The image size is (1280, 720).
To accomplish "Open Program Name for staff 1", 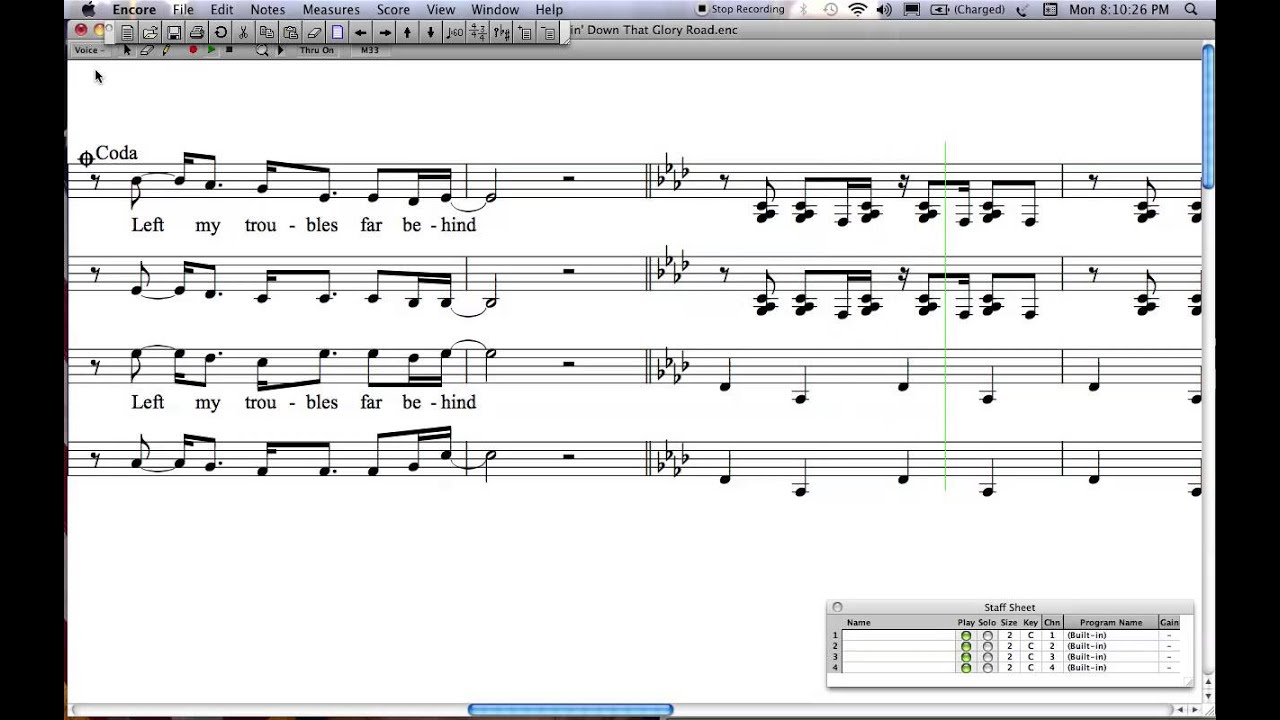I will click(1110, 636).
